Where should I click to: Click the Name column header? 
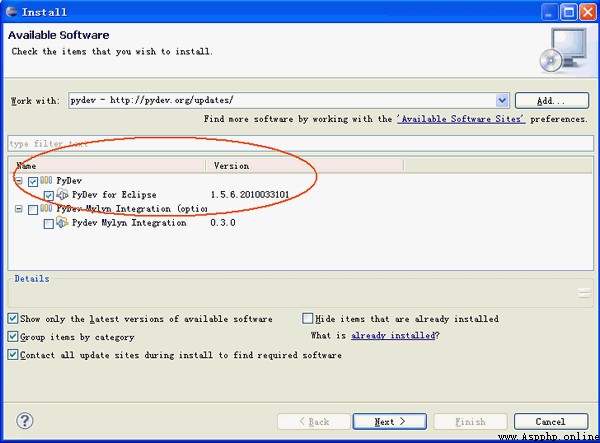pyautogui.click(x=108, y=166)
